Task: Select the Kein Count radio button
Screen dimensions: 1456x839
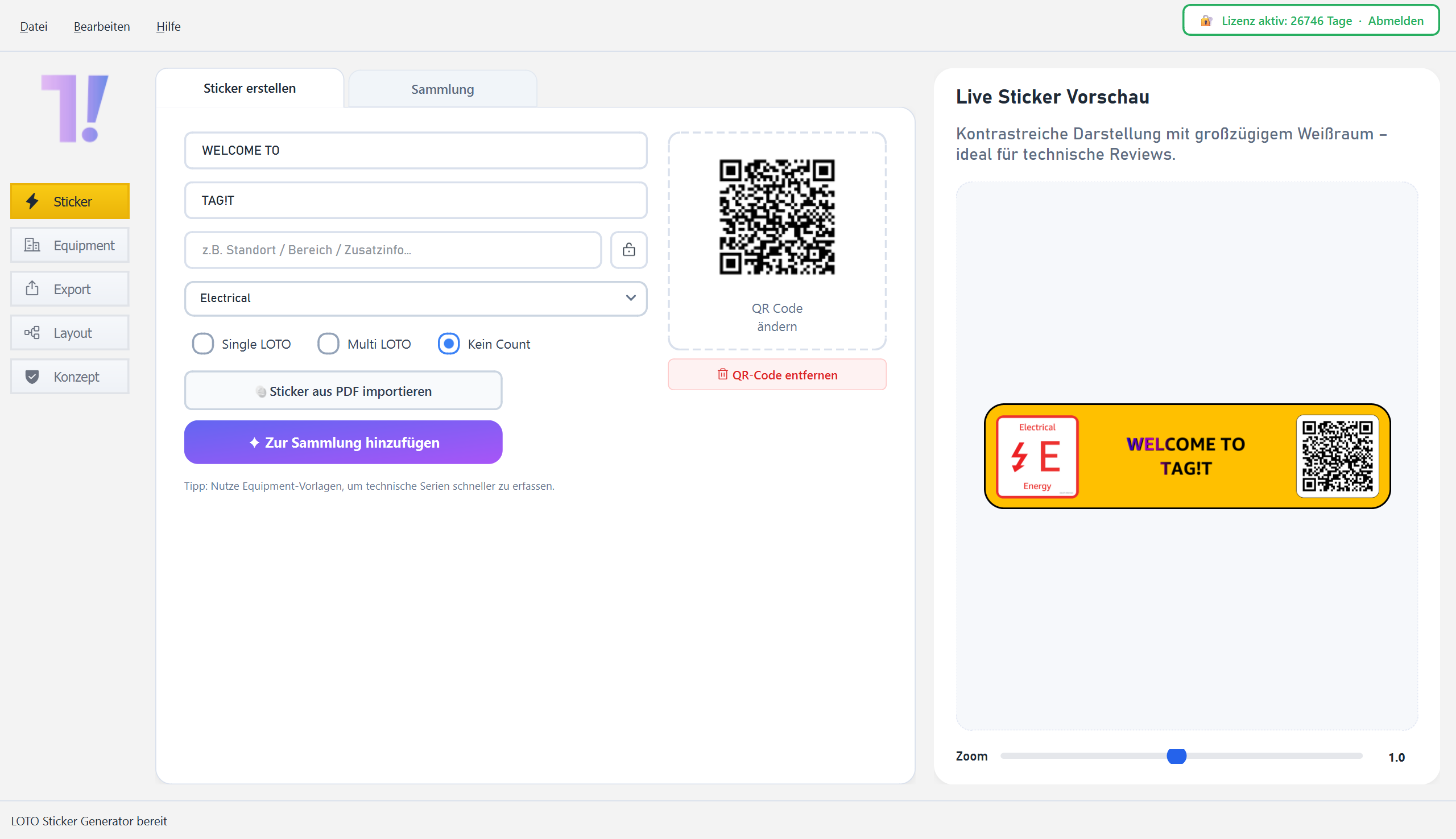Action: 449,344
